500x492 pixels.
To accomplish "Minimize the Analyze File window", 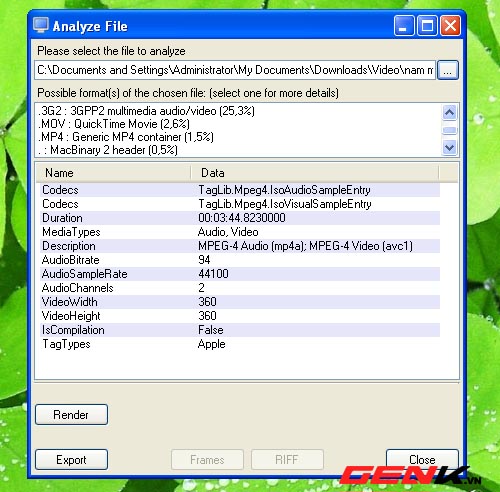I will point(404,25).
